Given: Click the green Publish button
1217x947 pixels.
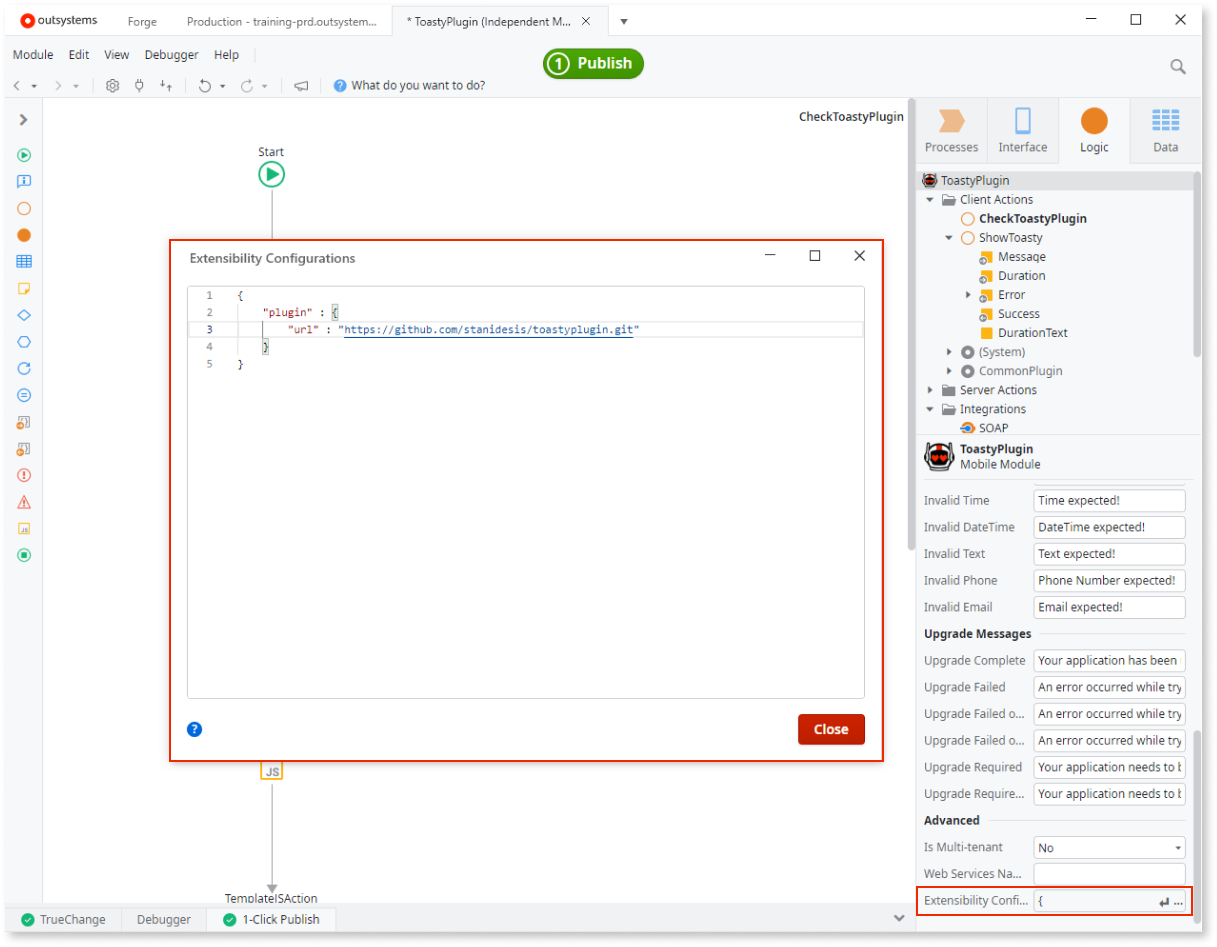Looking at the screenshot, I should pos(594,64).
